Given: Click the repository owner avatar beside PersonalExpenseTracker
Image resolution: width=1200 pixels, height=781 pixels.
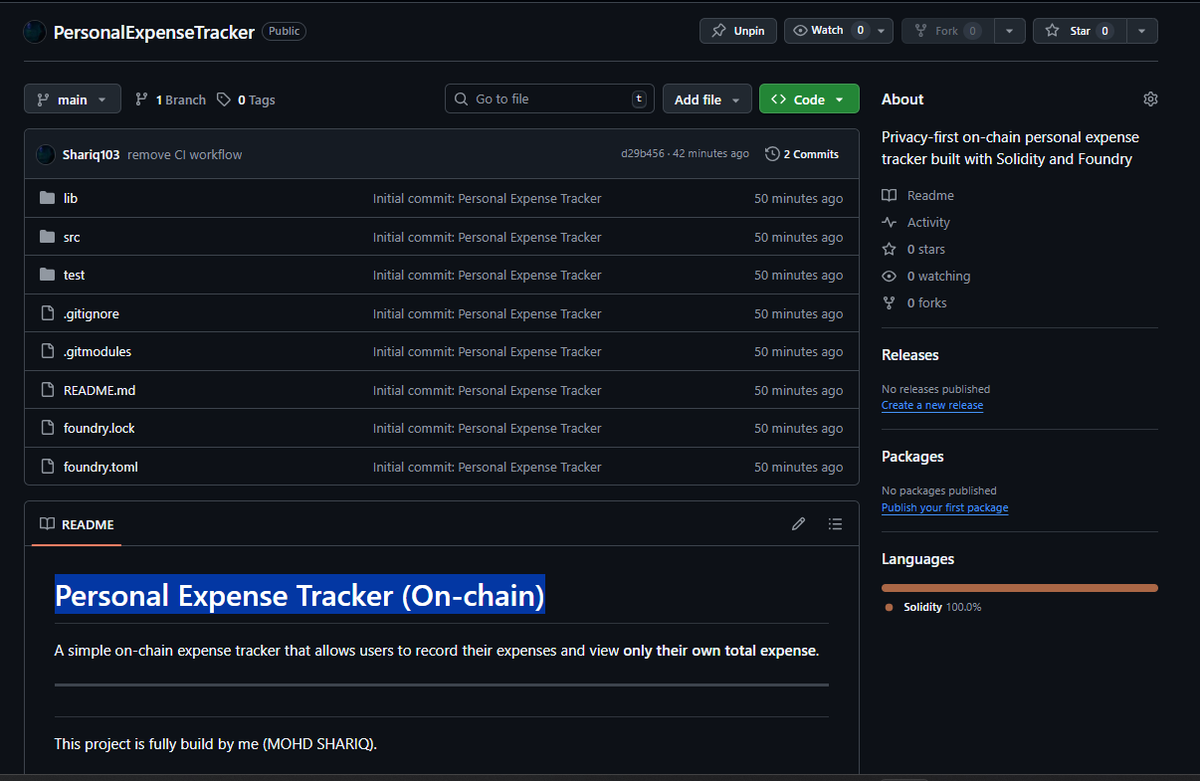Looking at the screenshot, I should pos(35,32).
